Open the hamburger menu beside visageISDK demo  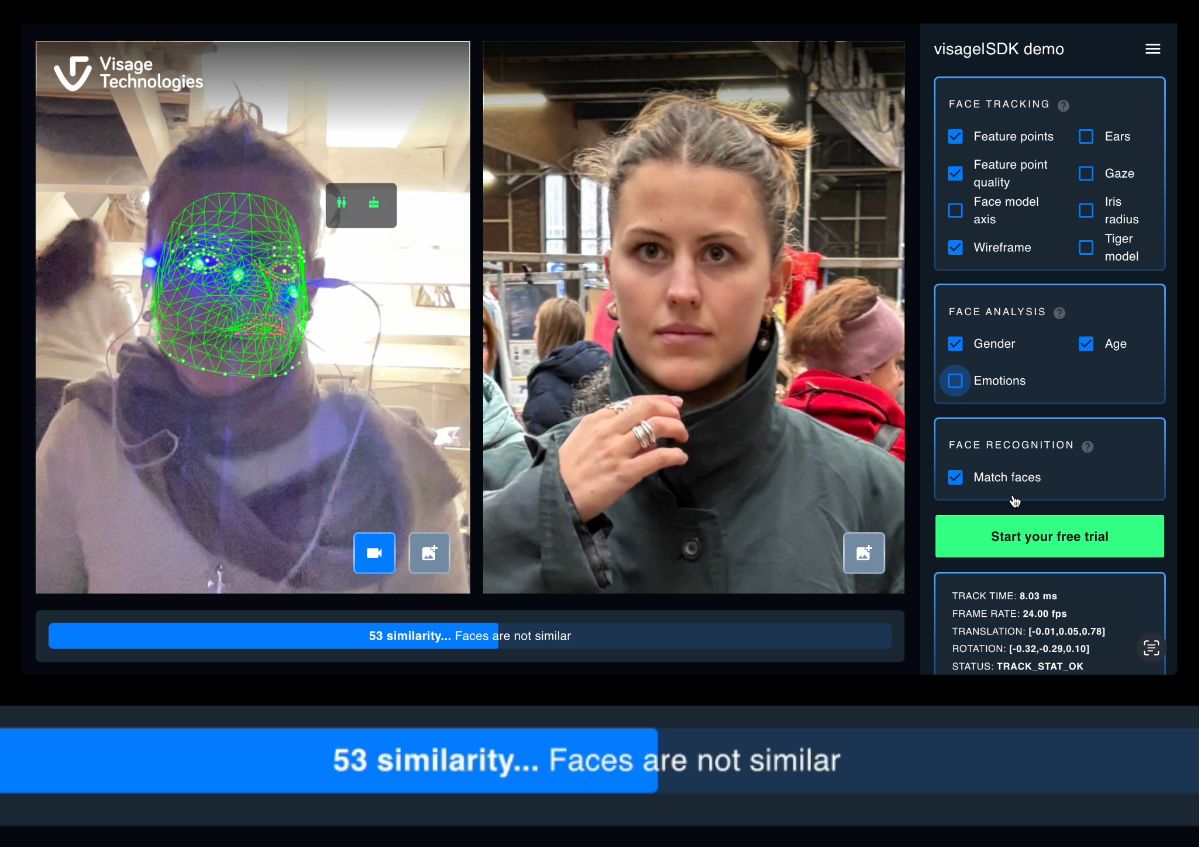click(1152, 49)
